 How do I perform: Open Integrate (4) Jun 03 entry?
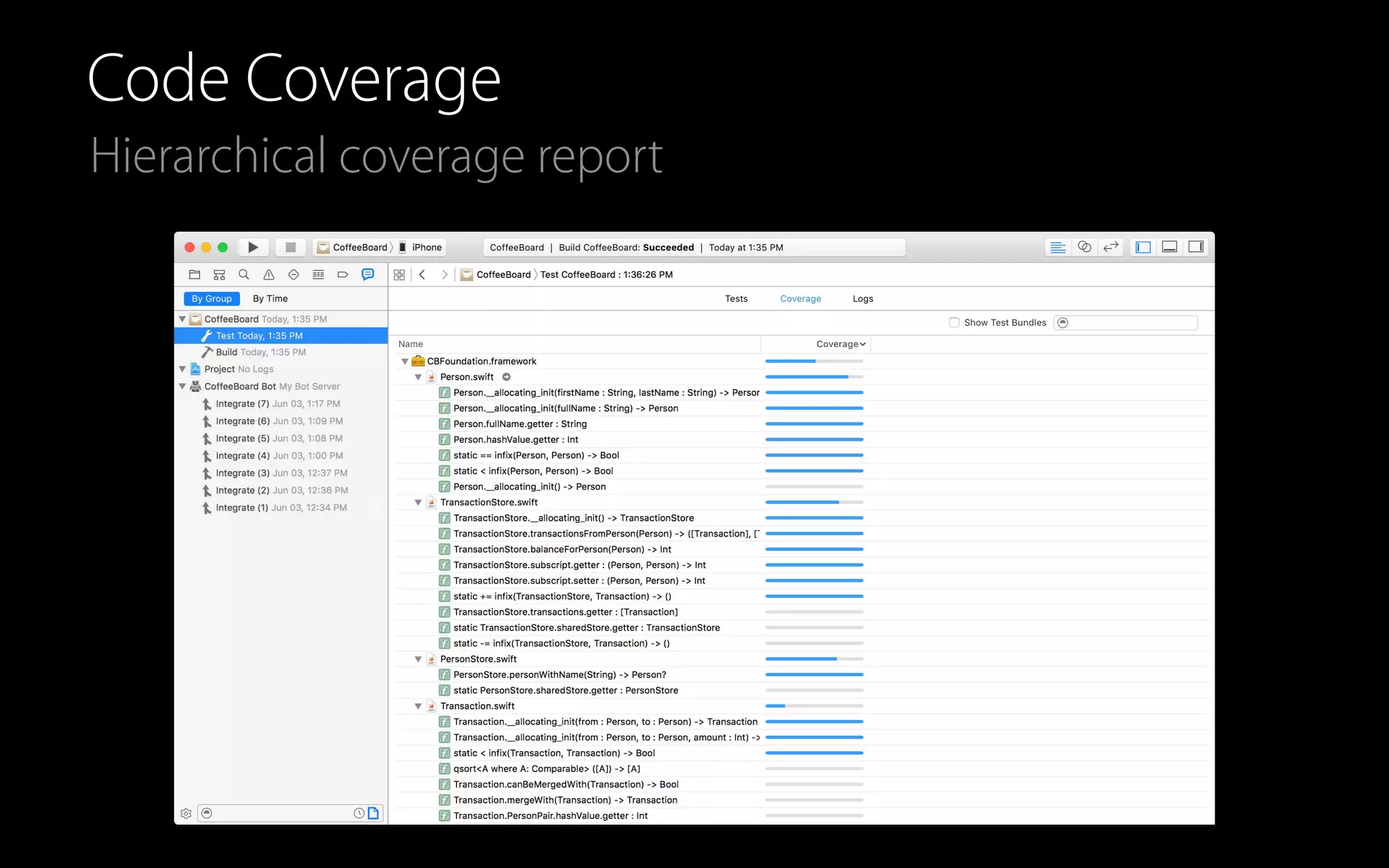[x=281, y=456]
